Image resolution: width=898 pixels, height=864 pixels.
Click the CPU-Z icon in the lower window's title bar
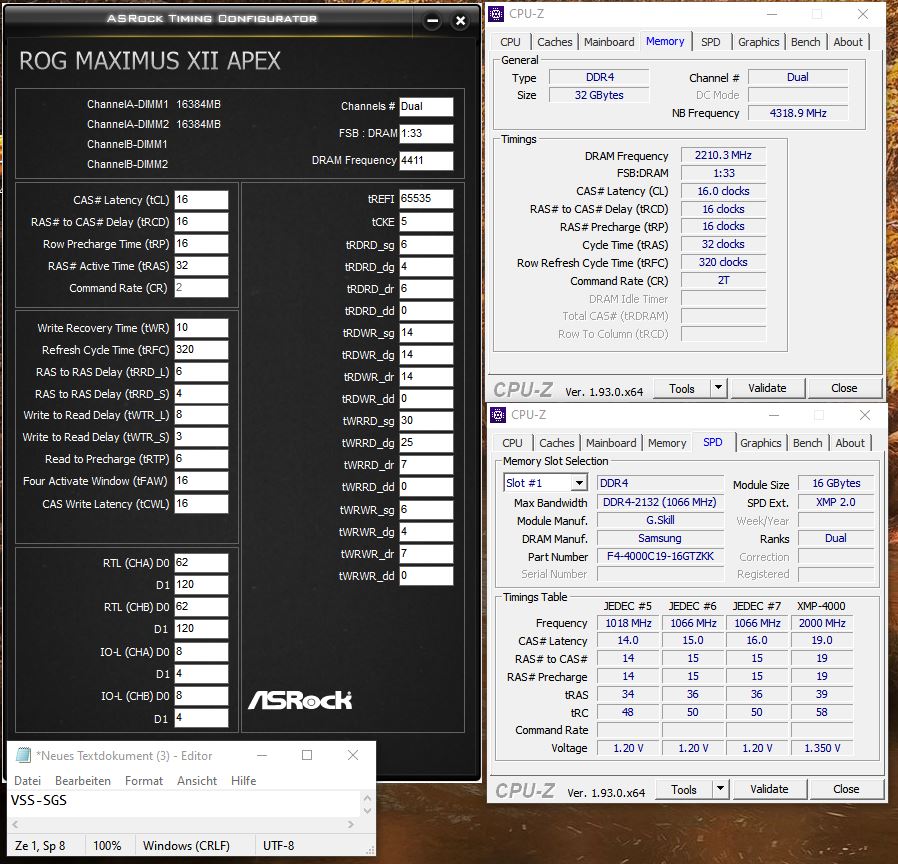[x=499, y=414]
